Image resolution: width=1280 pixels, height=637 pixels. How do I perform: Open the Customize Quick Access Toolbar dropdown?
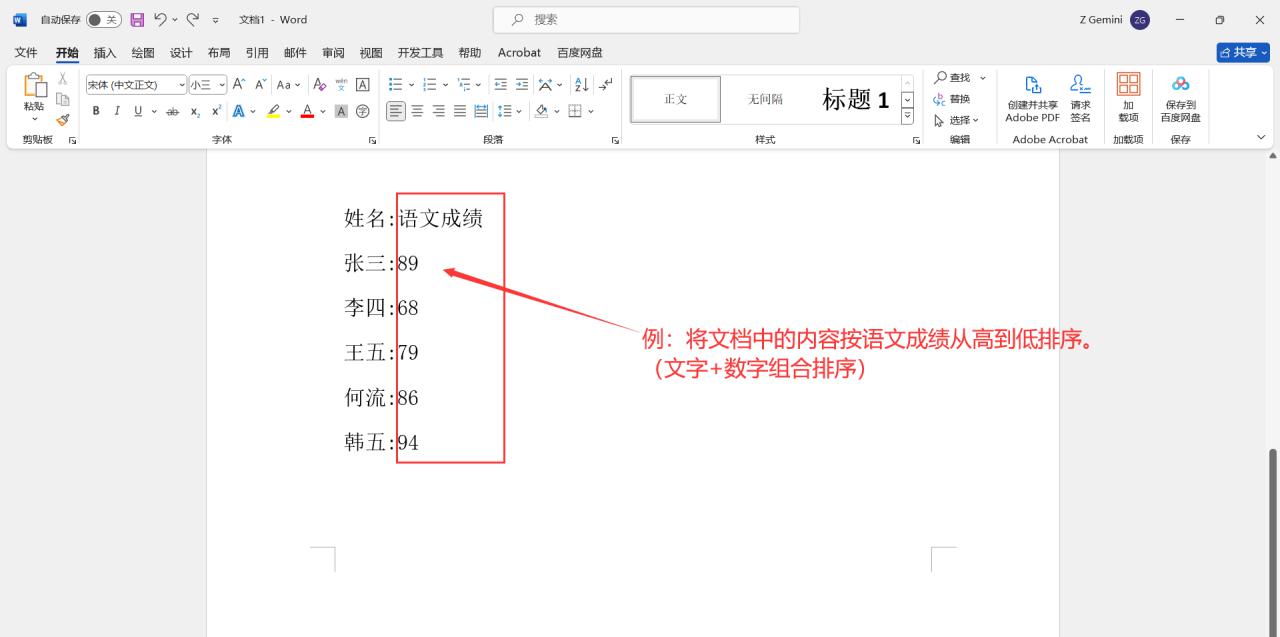click(x=215, y=20)
